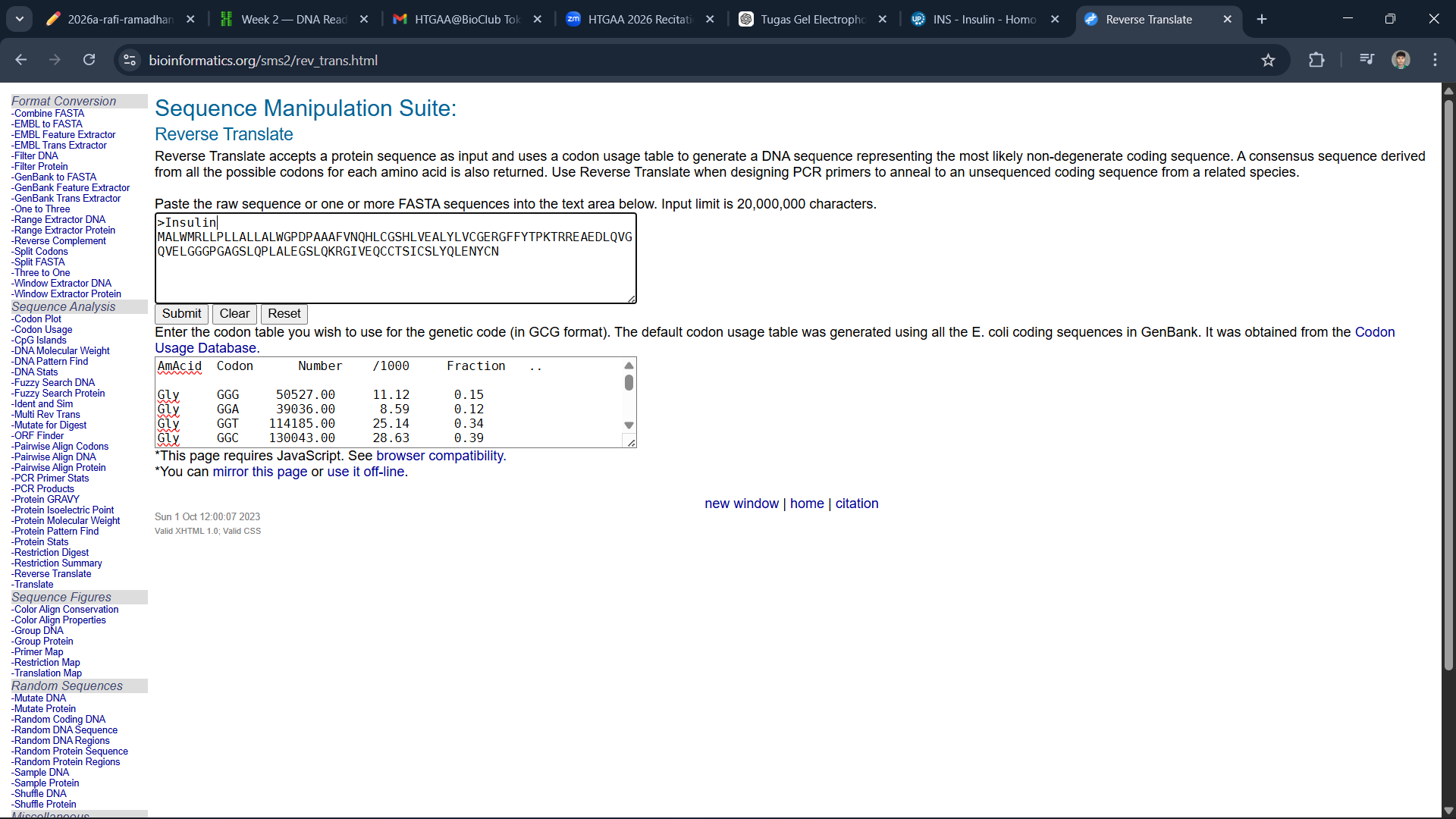The width and height of the screenshot is (1456, 819).
Task: Click the browser reload icon
Action: (x=89, y=60)
